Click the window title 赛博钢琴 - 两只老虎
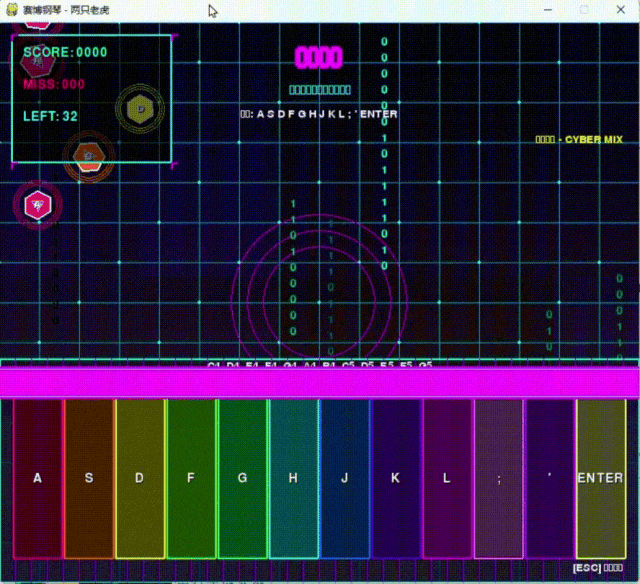 (66, 10)
